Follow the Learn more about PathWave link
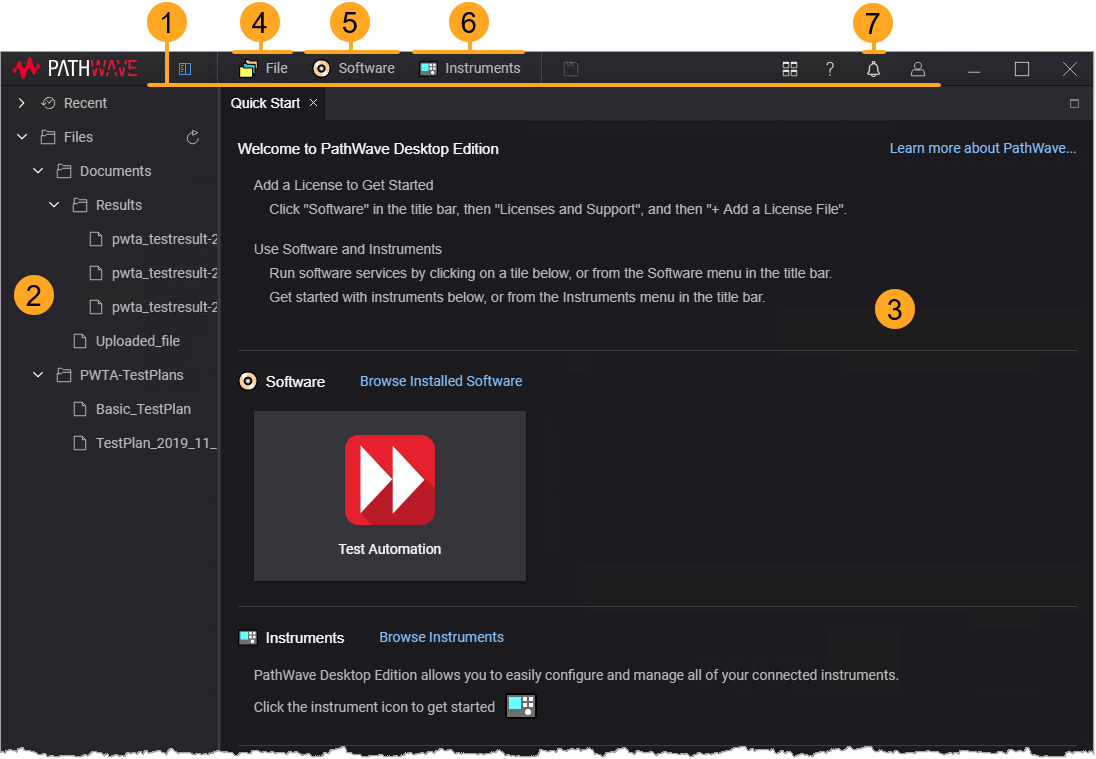 tap(982, 148)
